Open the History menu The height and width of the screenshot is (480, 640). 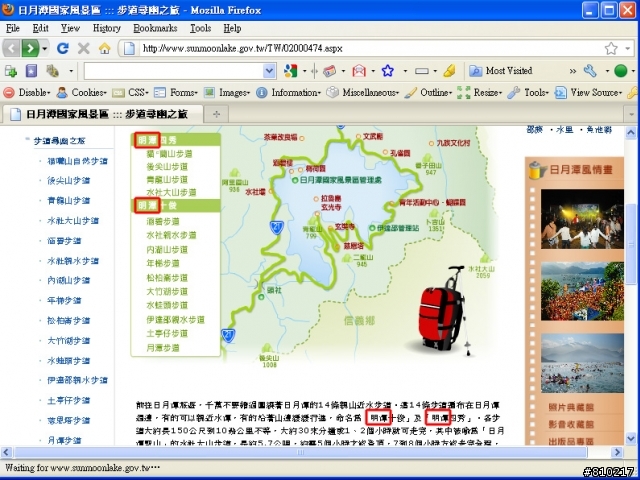pyautogui.click(x=107, y=28)
